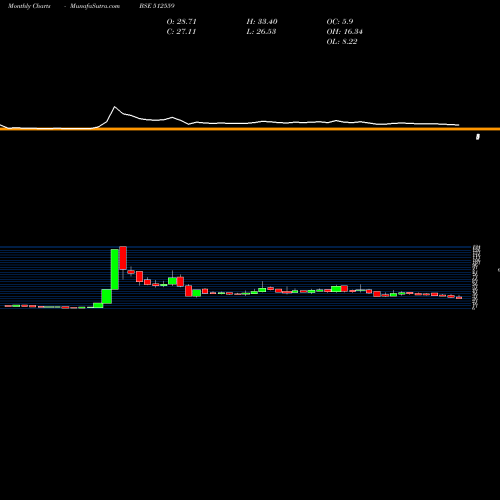Select the close value C: 27.11
Screen dimensions: 500x500
[181, 32]
